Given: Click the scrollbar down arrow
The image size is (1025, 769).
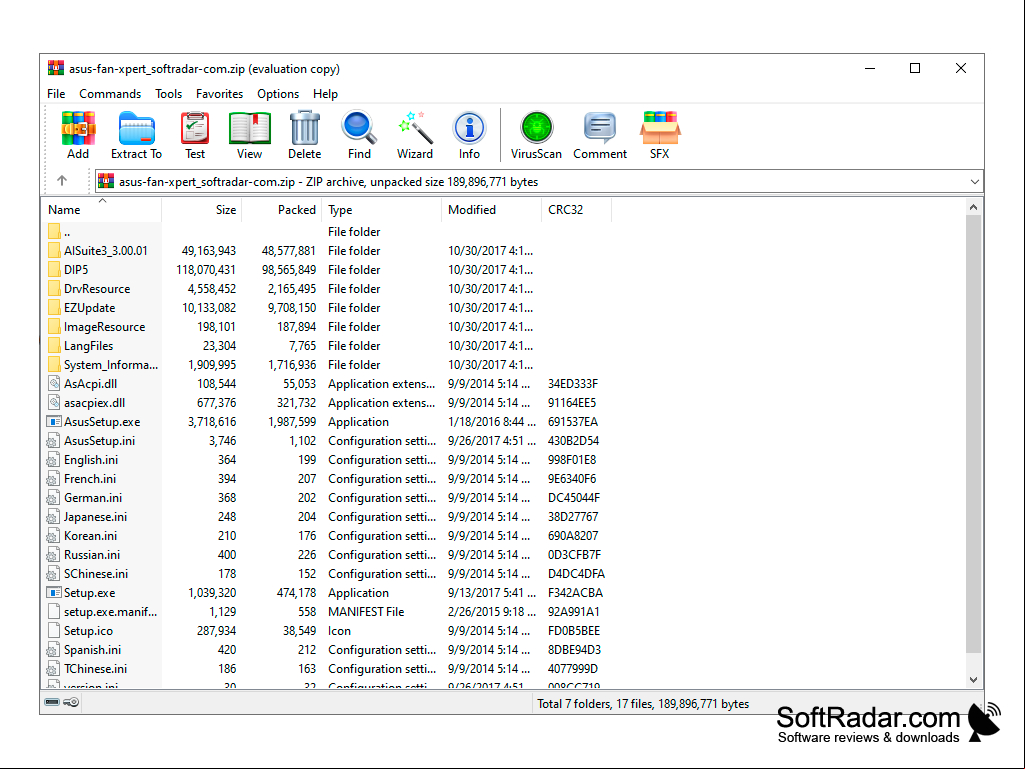Looking at the screenshot, I should point(973,679).
